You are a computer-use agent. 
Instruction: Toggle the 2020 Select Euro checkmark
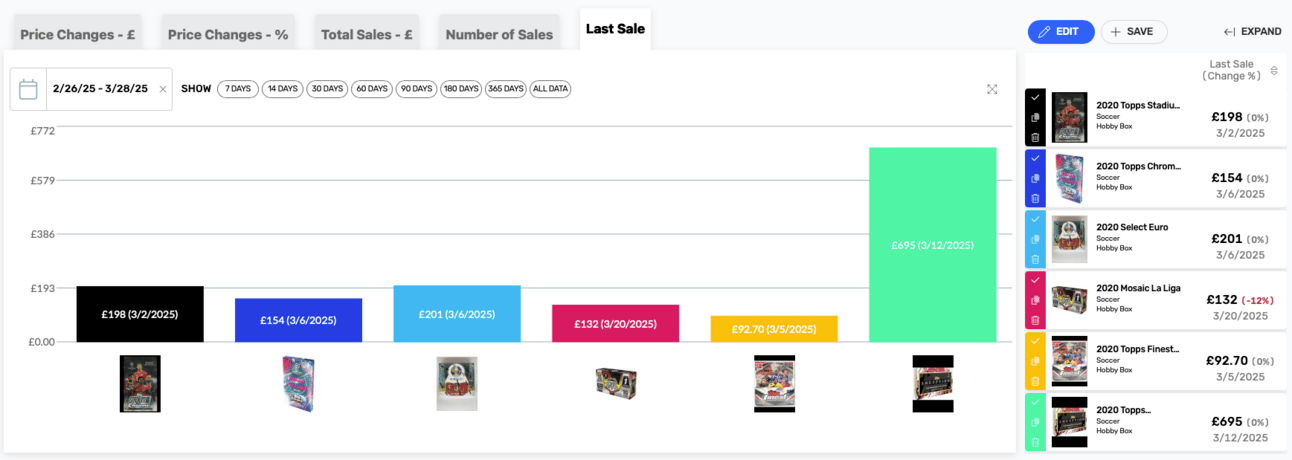point(1035,219)
